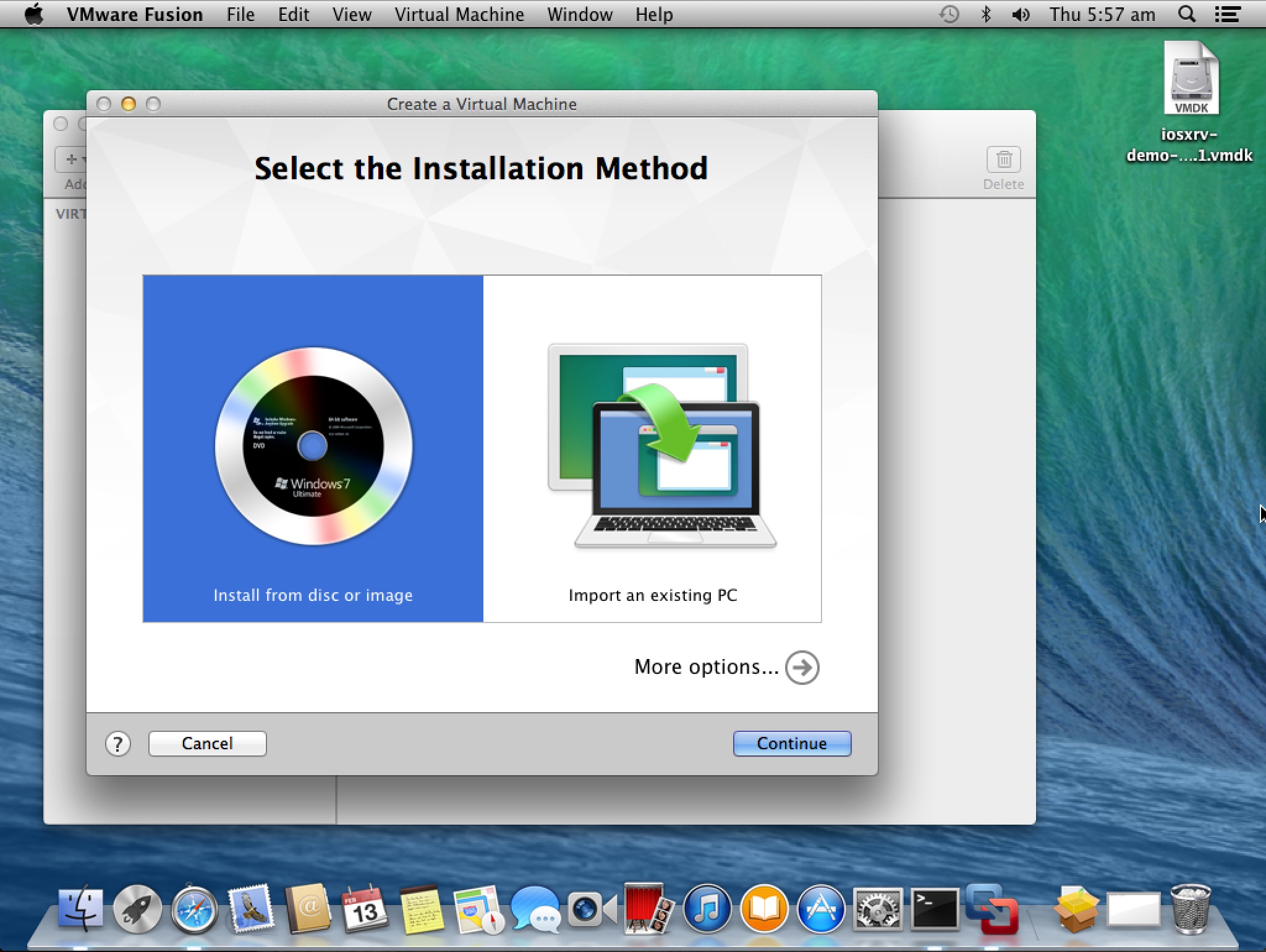Open Maps from the dock
The width and height of the screenshot is (1266, 952).
pos(478,911)
